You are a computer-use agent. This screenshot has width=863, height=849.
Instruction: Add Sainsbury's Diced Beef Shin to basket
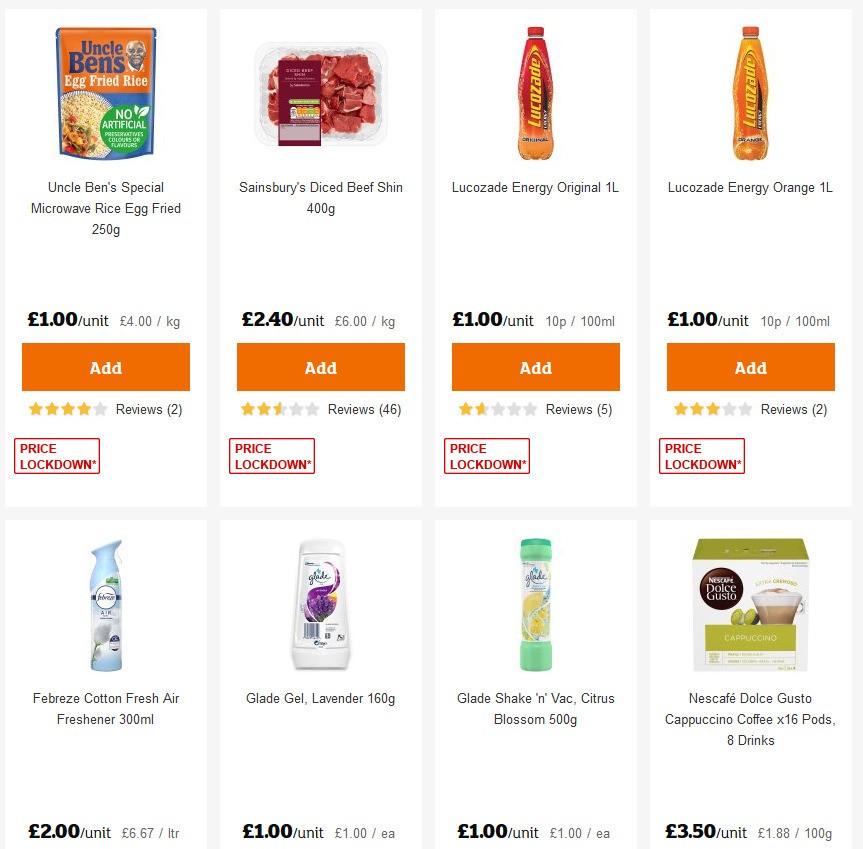point(320,367)
